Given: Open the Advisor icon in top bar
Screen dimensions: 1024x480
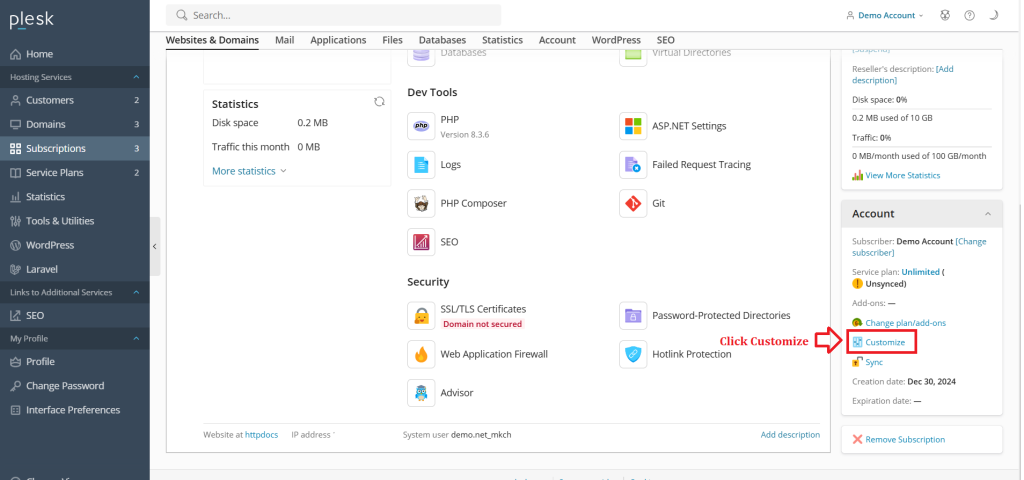Looking at the screenshot, I should (x=945, y=15).
